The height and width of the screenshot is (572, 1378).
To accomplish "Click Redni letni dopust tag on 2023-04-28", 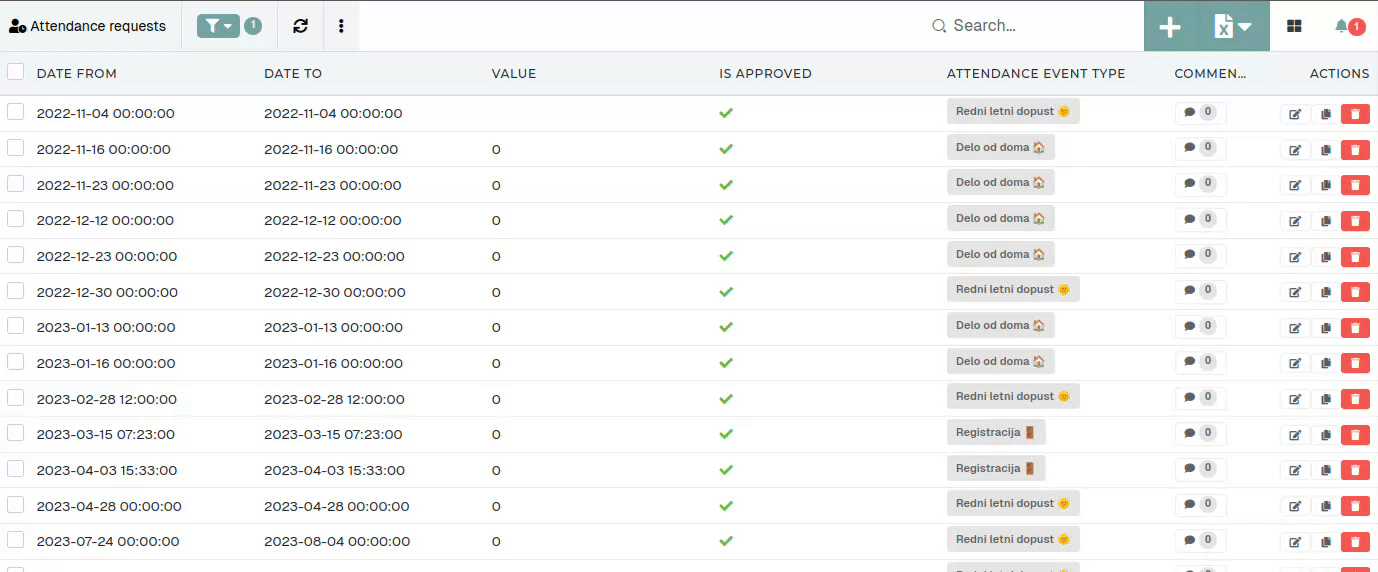I will (1013, 503).
